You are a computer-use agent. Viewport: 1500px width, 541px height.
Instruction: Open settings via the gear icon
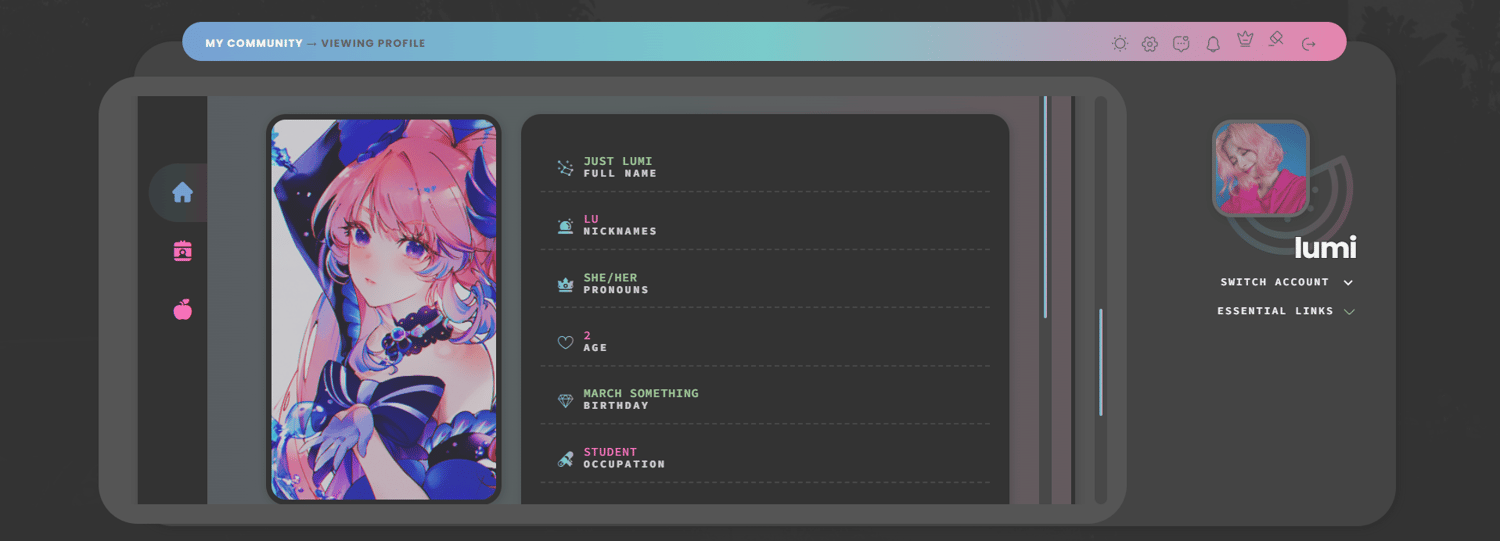point(1150,44)
